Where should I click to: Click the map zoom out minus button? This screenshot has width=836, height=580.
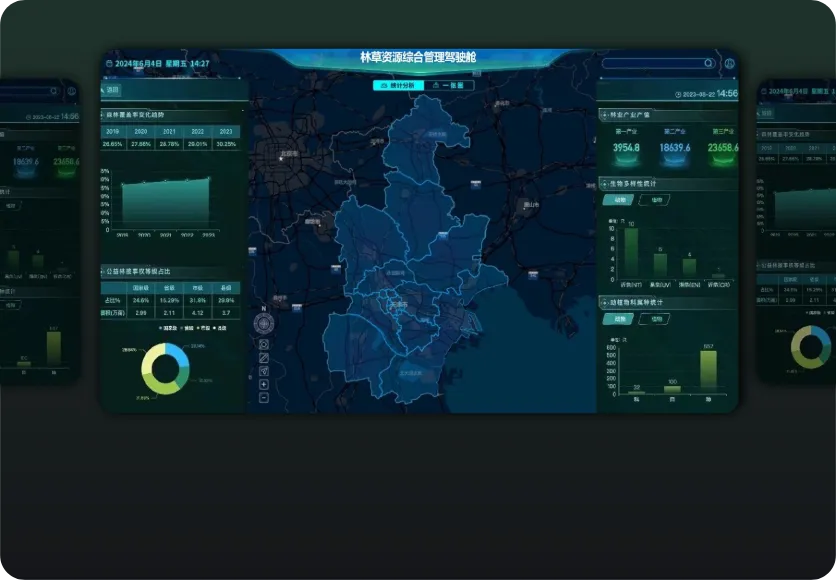pos(263,398)
